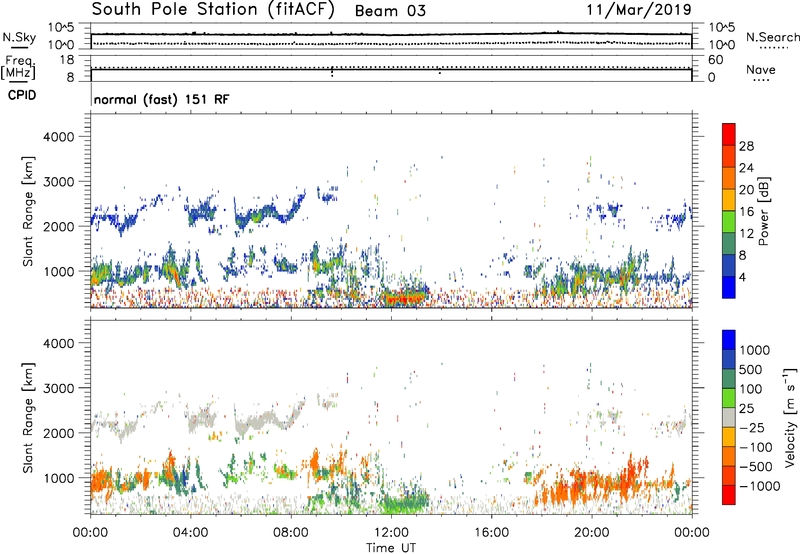This screenshot has width=800, height=554.
Task: Click the 'South Pole Station (fitACF)' plot title
Action: click(213, 9)
